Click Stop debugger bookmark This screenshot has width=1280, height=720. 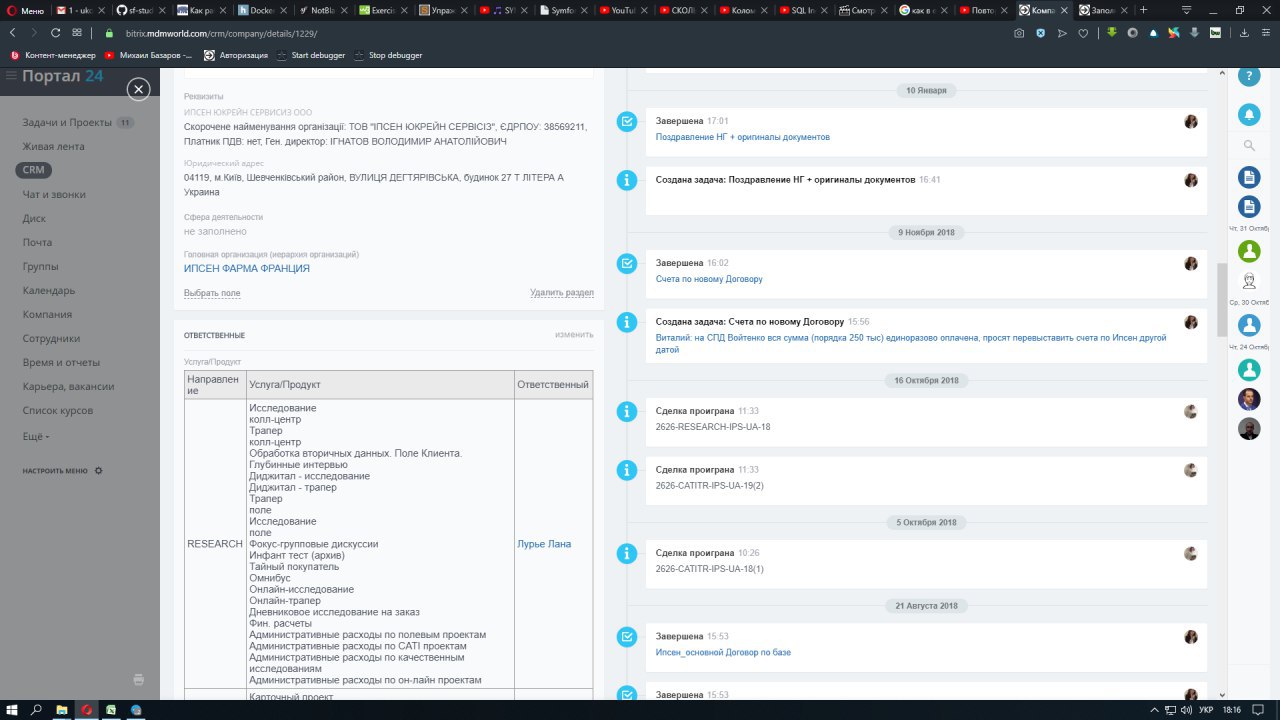[388, 55]
